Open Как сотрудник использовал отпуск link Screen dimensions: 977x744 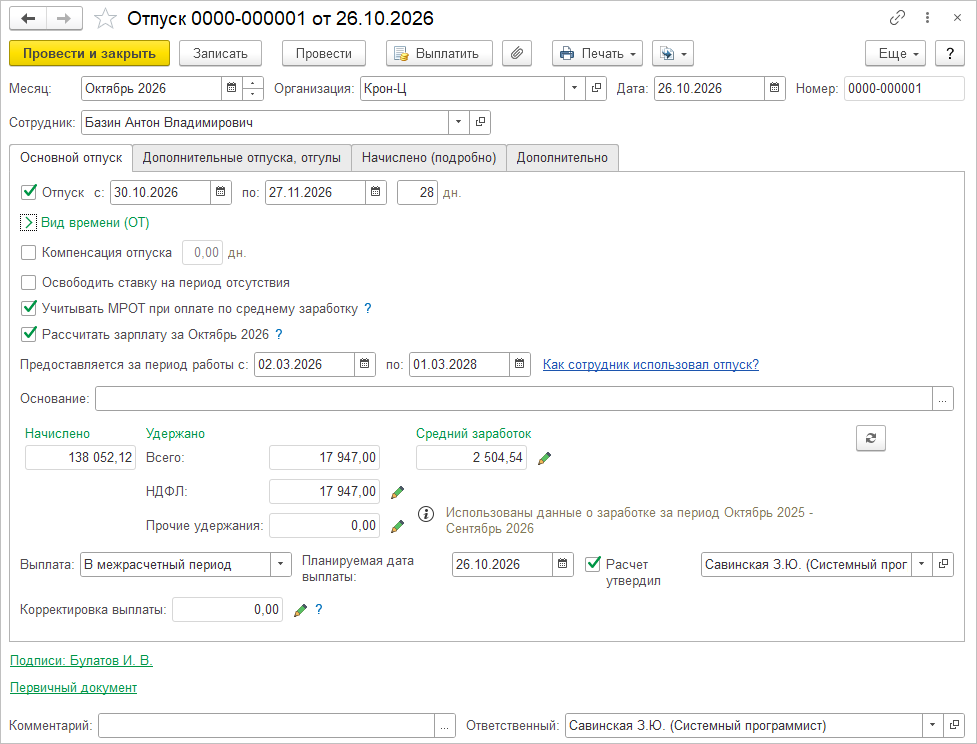point(651,365)
